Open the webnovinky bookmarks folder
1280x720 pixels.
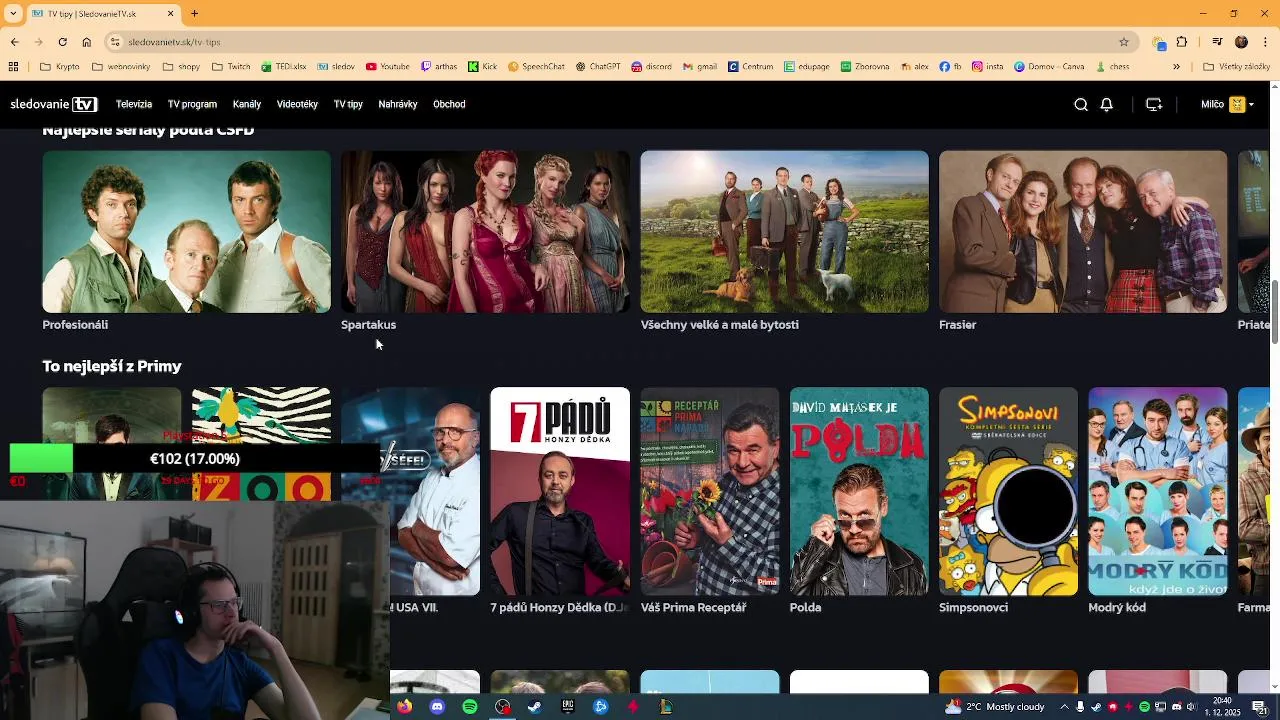[120, 67]
